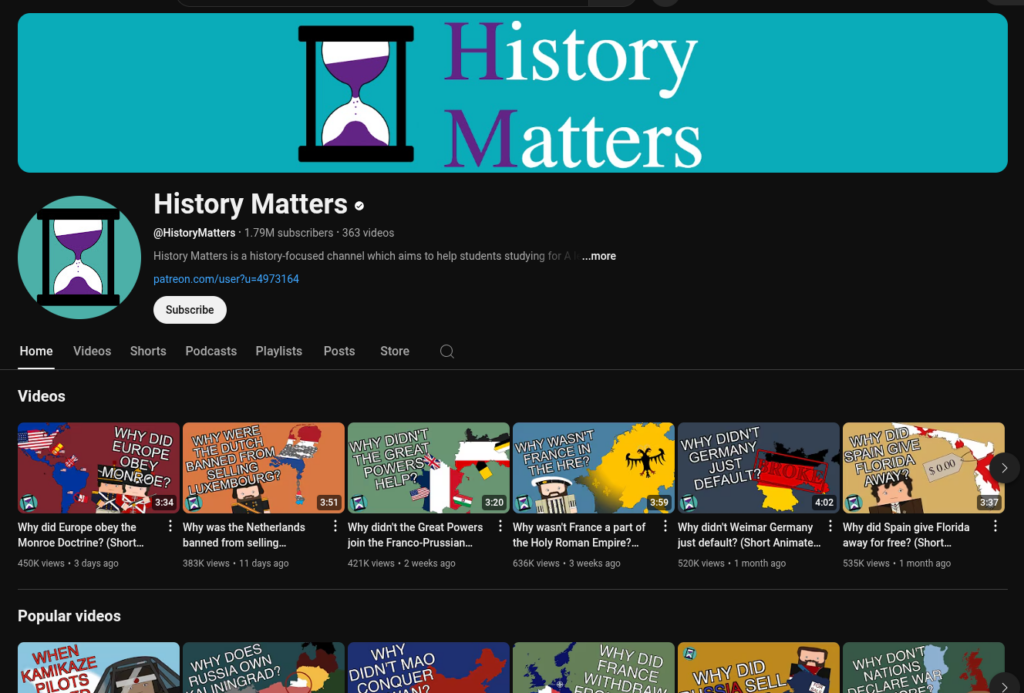Click the Videos section heading
The width and height of the screenshot is (1024, 693).
[41, 396]
